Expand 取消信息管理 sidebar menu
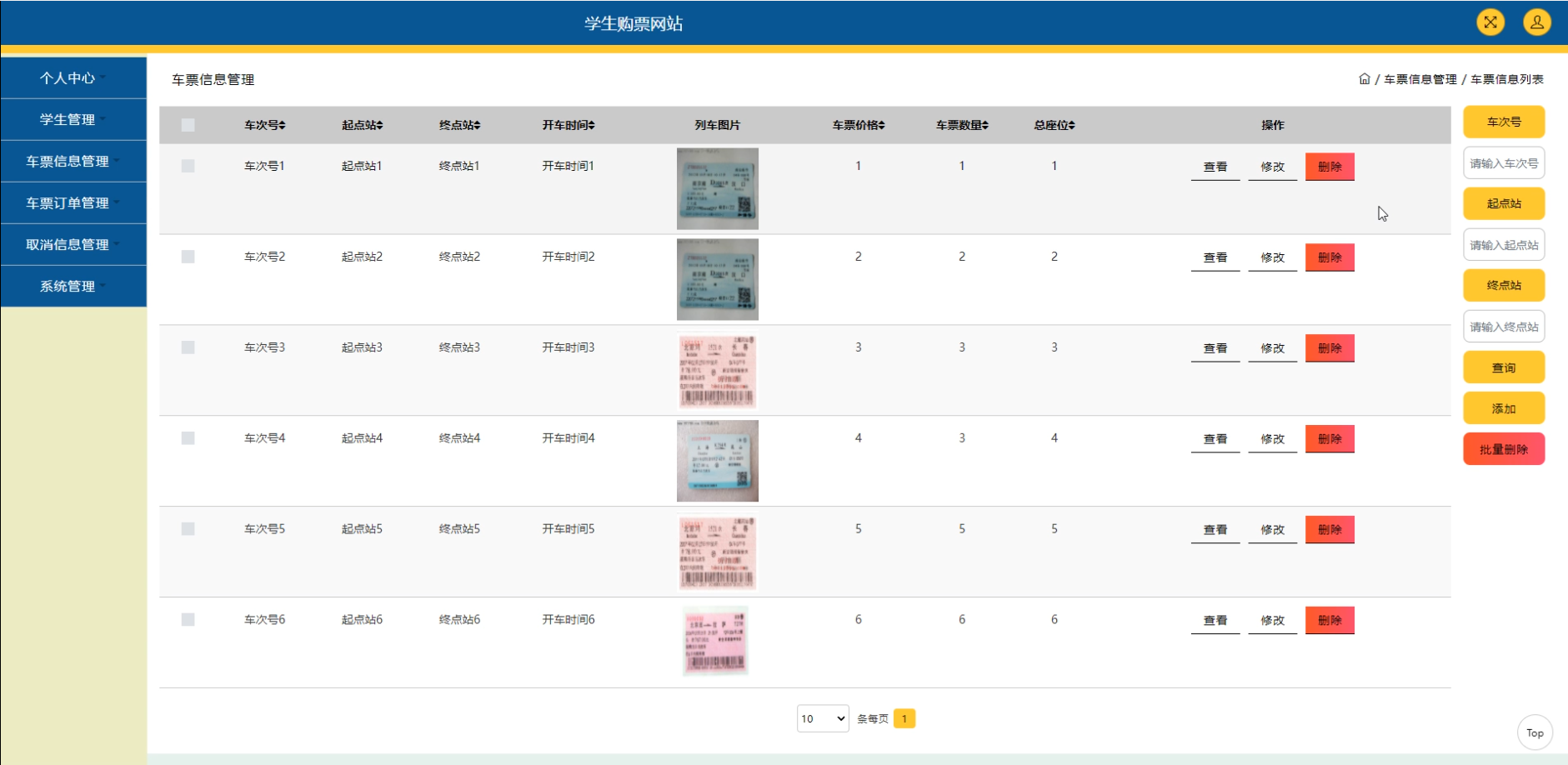1568x765 pixels. 73,244
